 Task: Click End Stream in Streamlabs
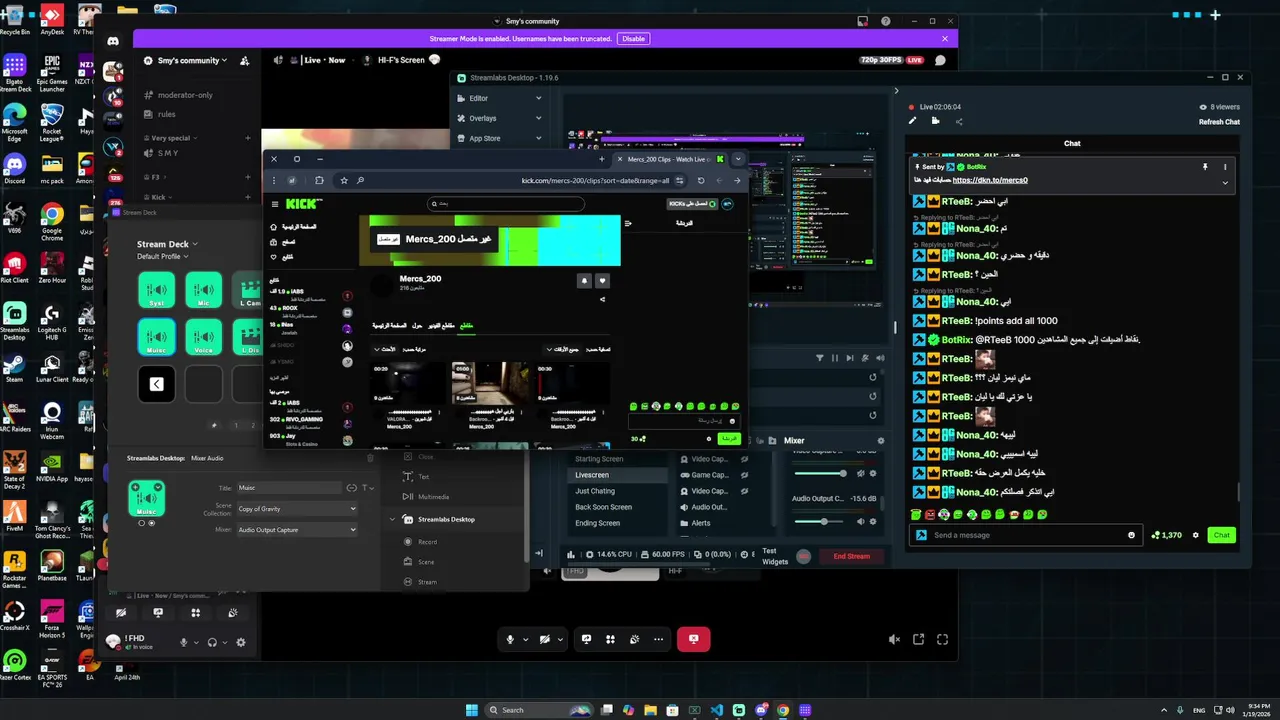(852, 556)
